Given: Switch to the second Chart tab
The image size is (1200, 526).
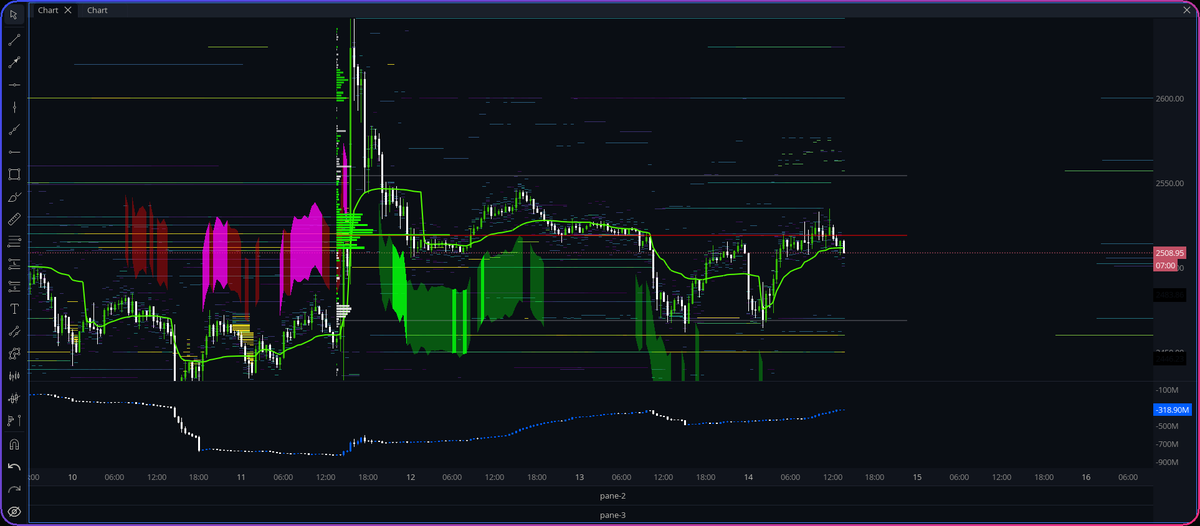Looking at the screenshot, I should pyautogui.click(x=97, y=10).
